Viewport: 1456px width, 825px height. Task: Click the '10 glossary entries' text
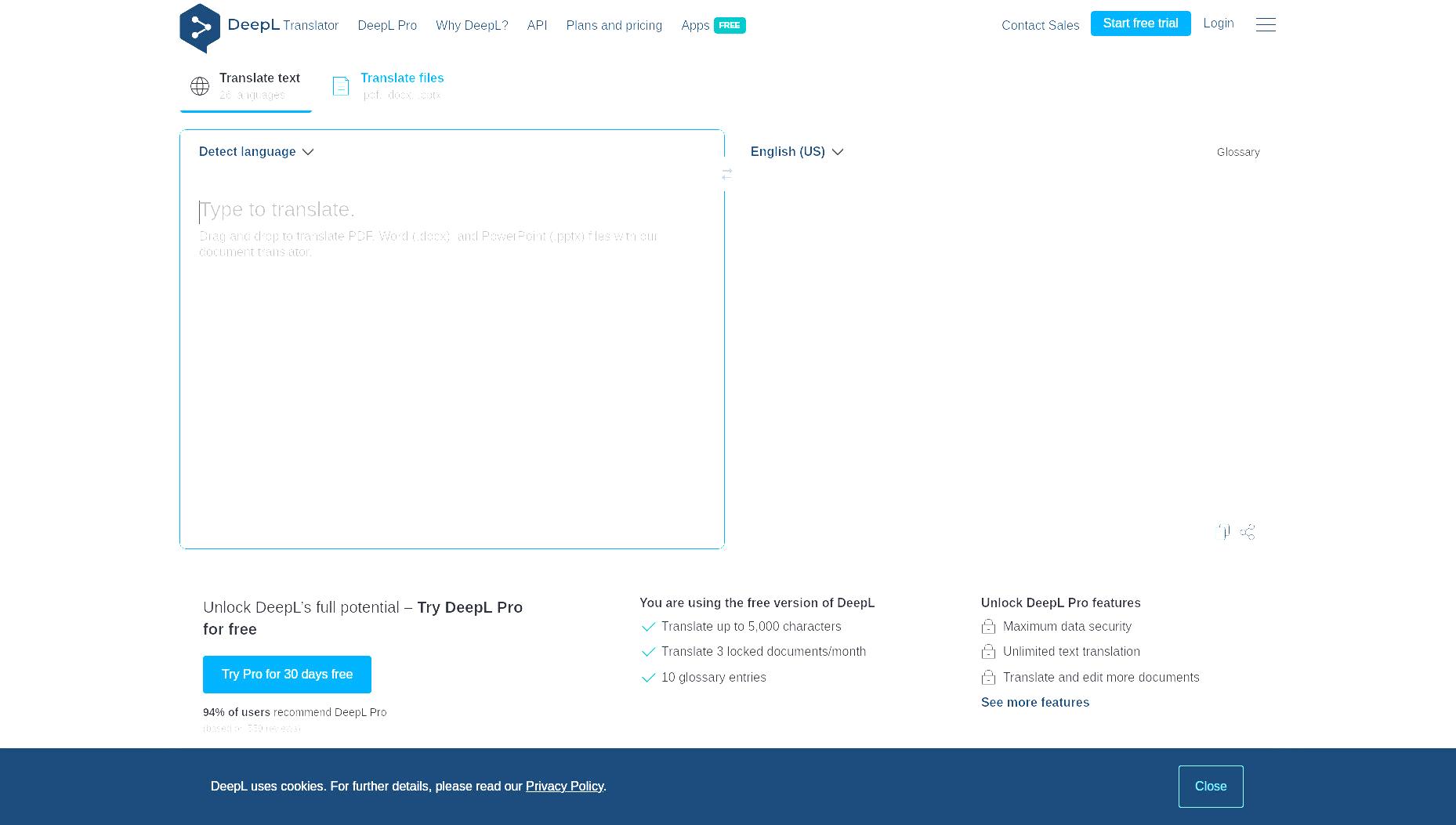(714, 678)
